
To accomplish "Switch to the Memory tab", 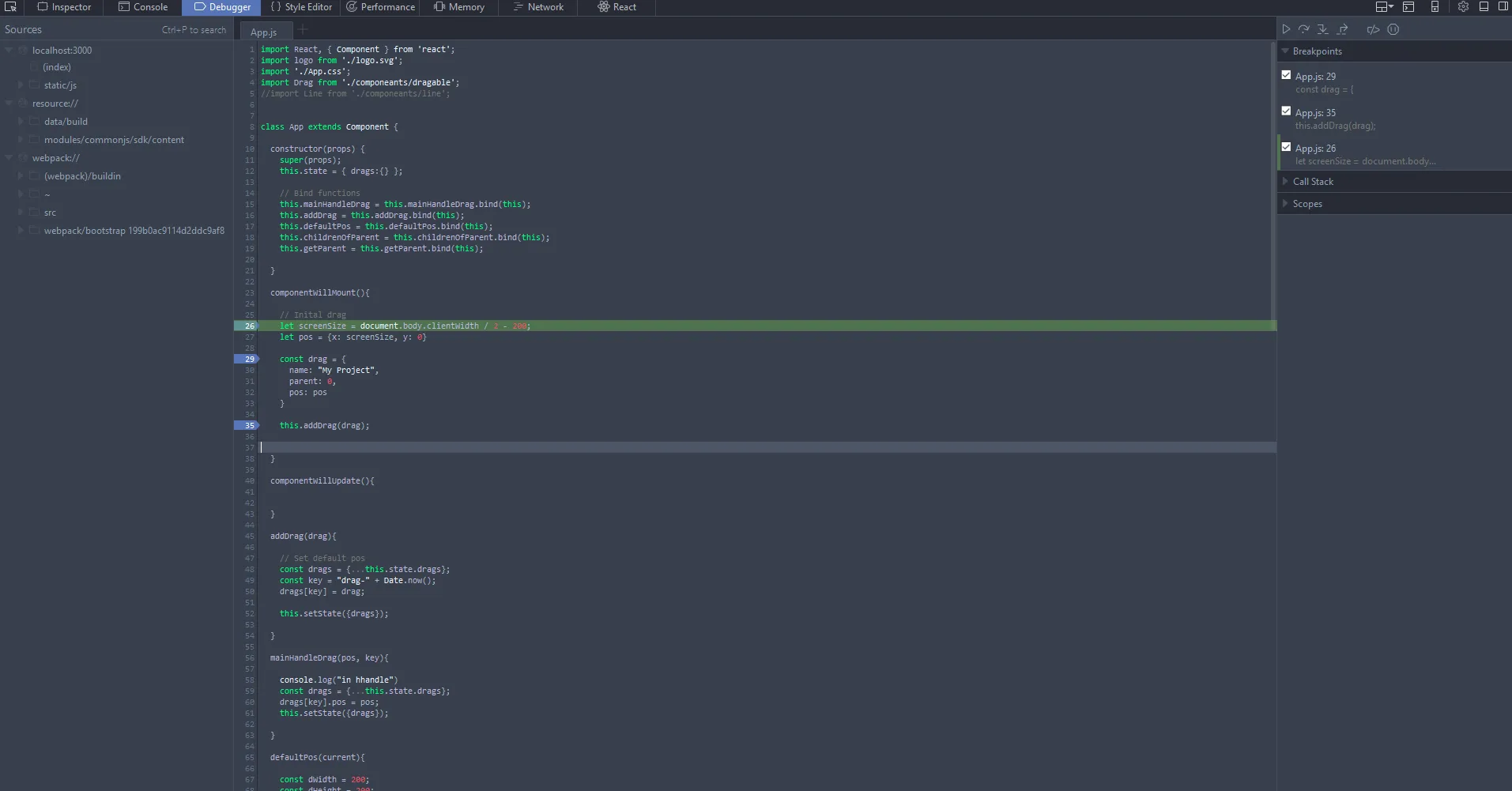I will click(459, 7).
